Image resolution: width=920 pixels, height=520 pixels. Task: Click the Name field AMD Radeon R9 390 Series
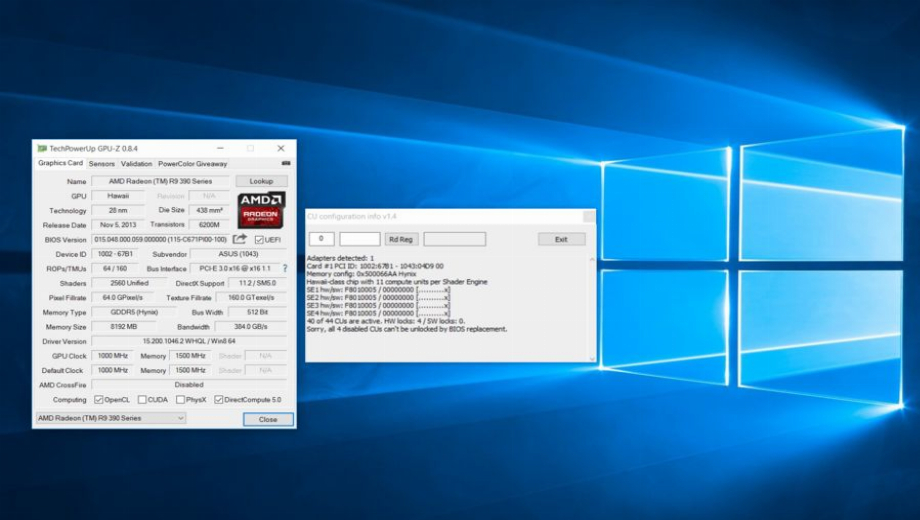pyautogui.click(x=160, y=181)
